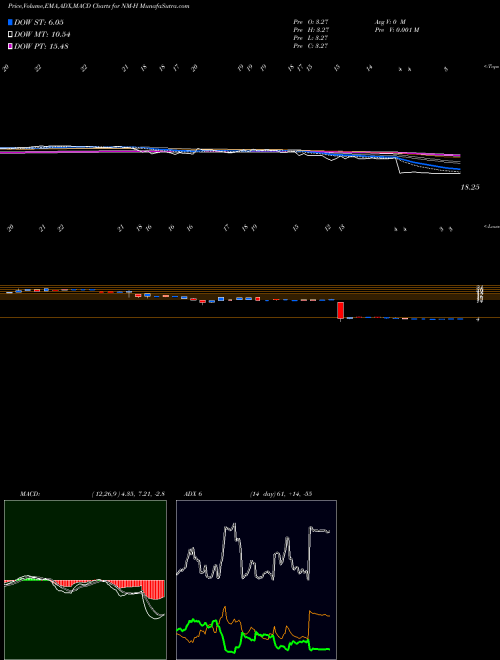The height and width of the screenshot is (660, 500).
Task: Click the MACD values '(12,26,9) 4.33, 7.21, -2.8'
Action: pyautogui.click(x=128, y=494)
